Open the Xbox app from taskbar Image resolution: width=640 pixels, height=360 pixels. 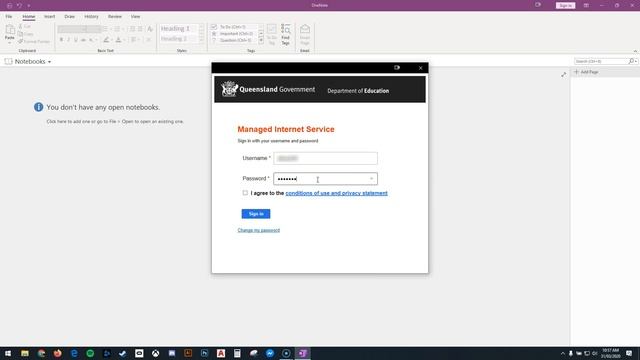[x=156, y=353]
